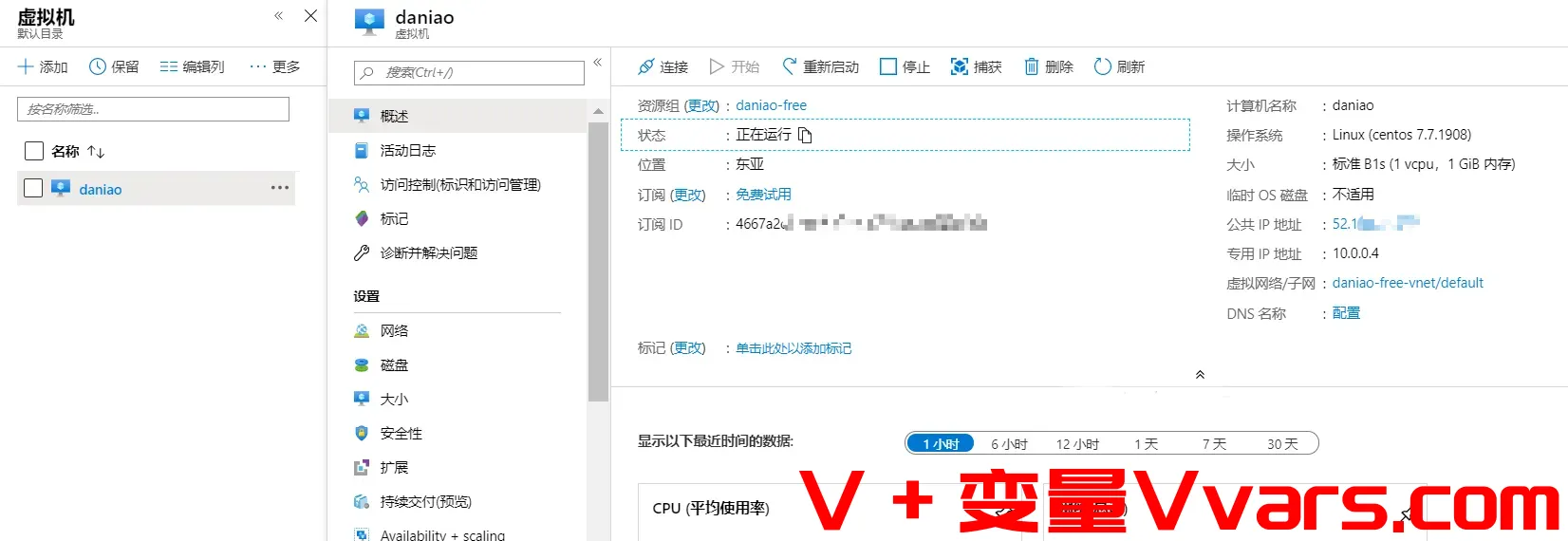This screenshot has height=541, width=1568.
Task: Collapse the resource menu with double chevron
Action: point(598,63)
